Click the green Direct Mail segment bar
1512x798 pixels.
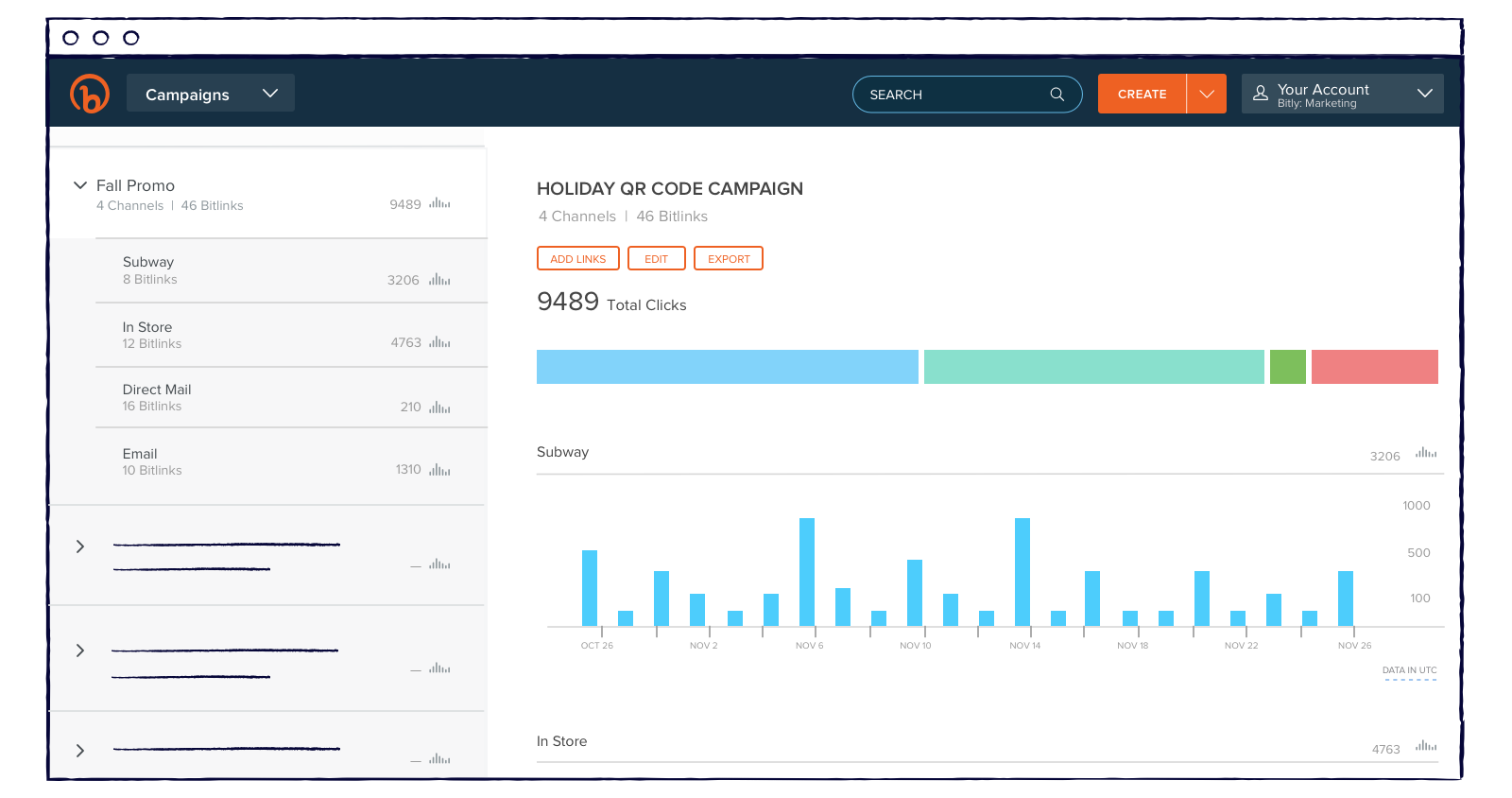coord(1288,367)
